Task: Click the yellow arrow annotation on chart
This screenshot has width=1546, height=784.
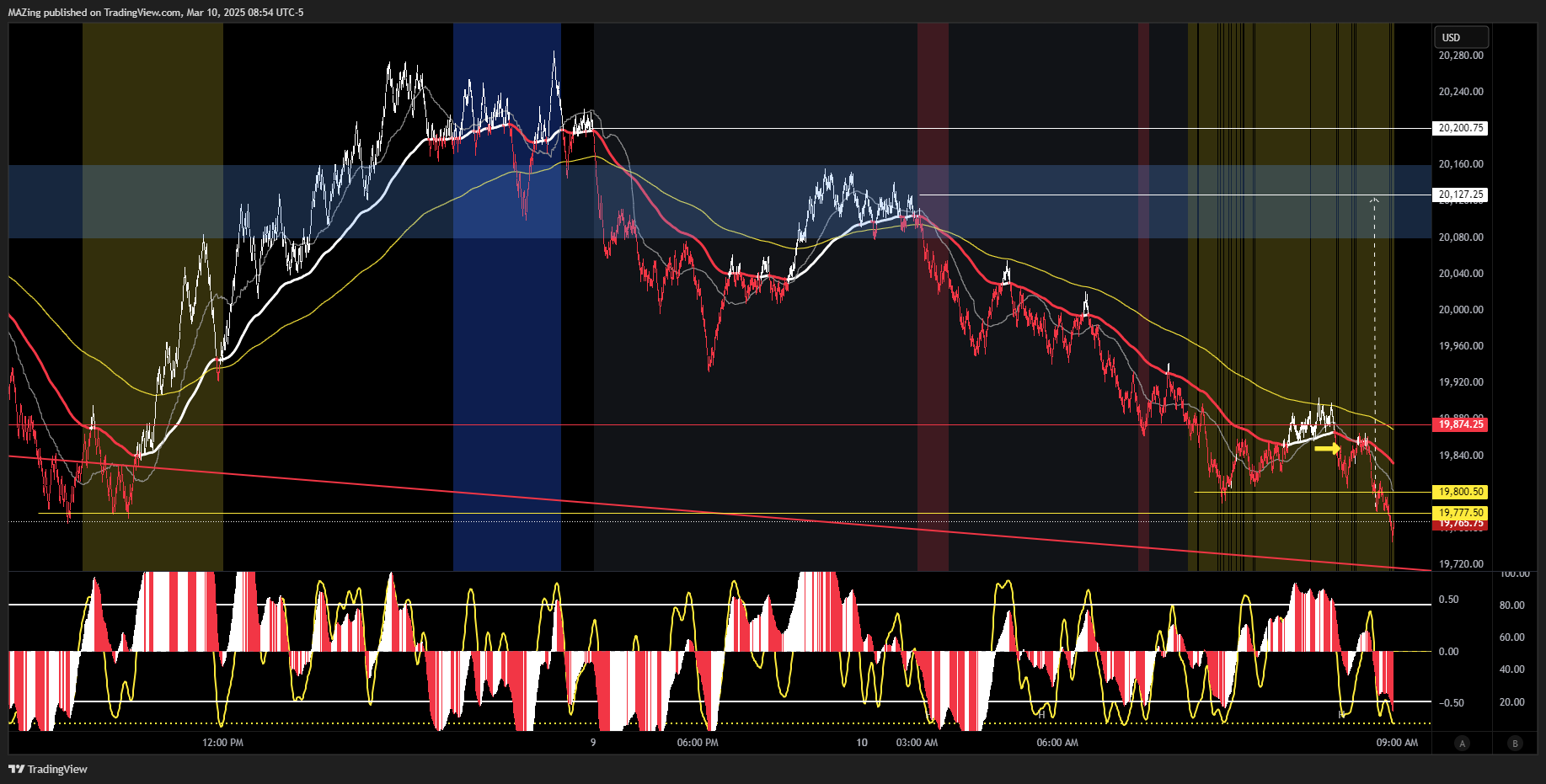Action: 1328,449
